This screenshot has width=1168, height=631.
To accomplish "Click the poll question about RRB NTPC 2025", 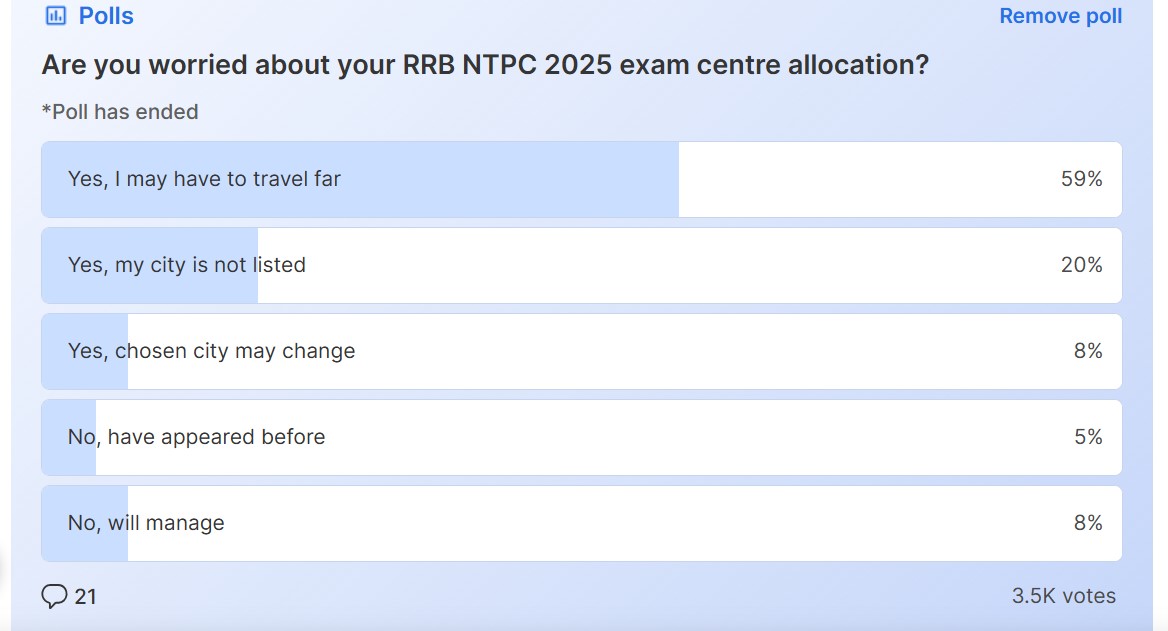I will click(484, 64).
